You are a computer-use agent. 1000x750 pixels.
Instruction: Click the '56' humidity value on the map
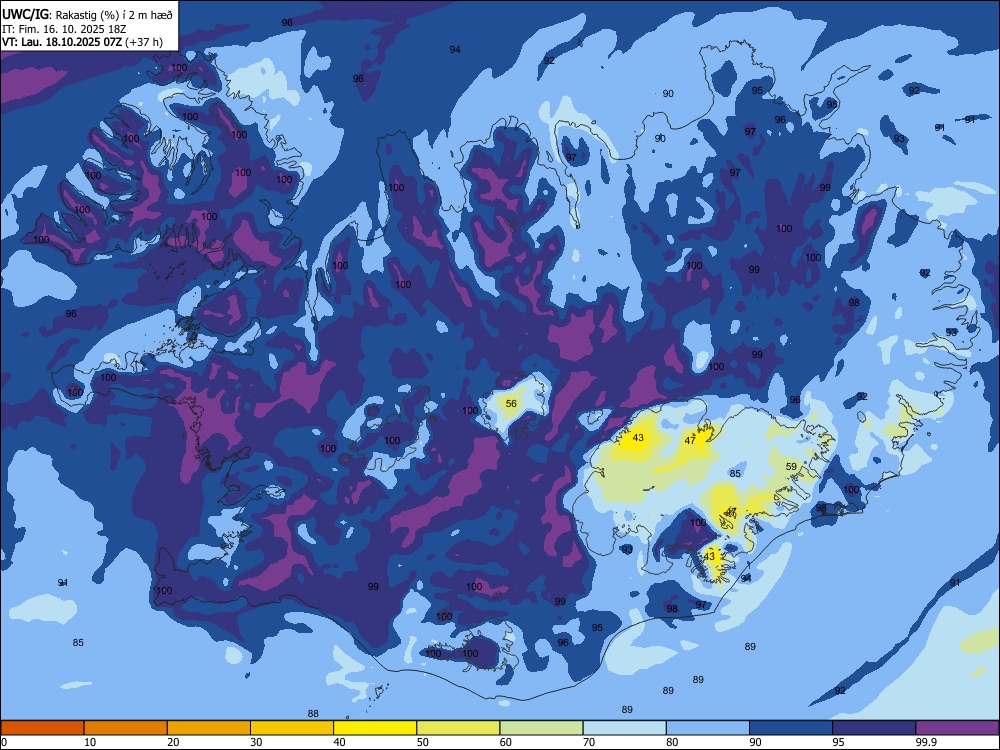click(x=511, y=404)
